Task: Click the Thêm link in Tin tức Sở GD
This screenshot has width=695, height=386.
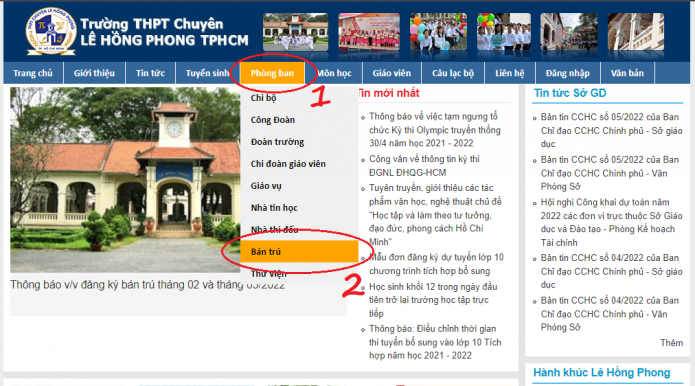Action: coord(672,343)
